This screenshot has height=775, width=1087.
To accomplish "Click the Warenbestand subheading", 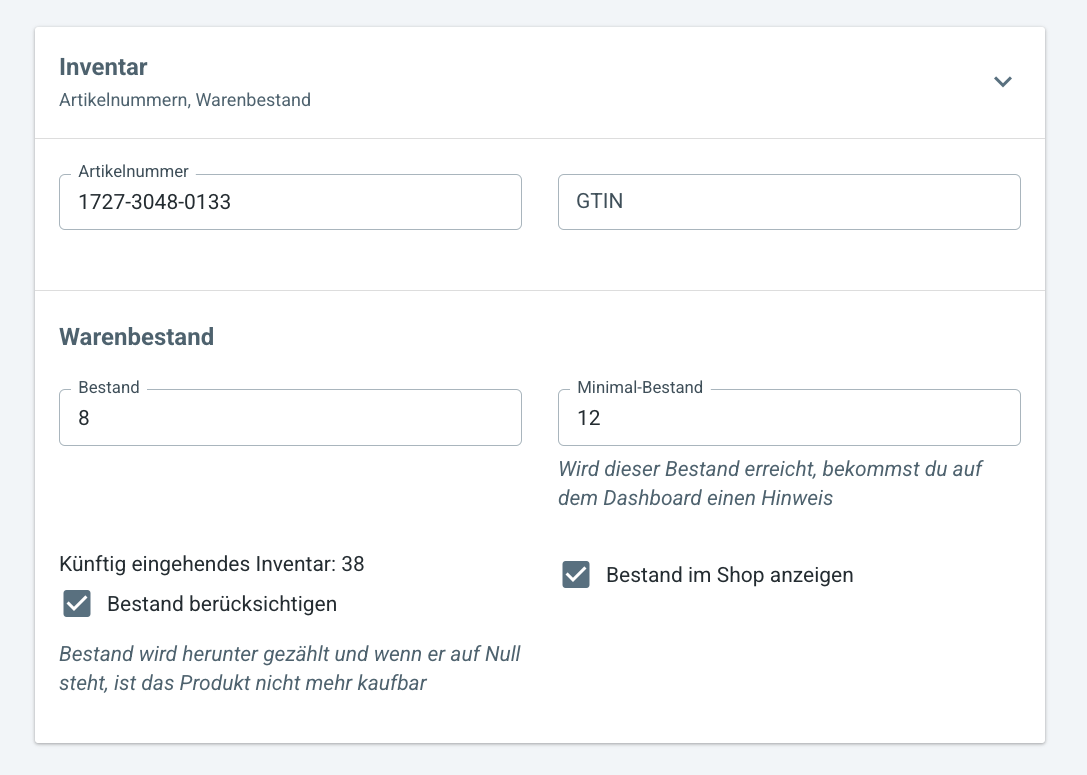I will 137,337.
